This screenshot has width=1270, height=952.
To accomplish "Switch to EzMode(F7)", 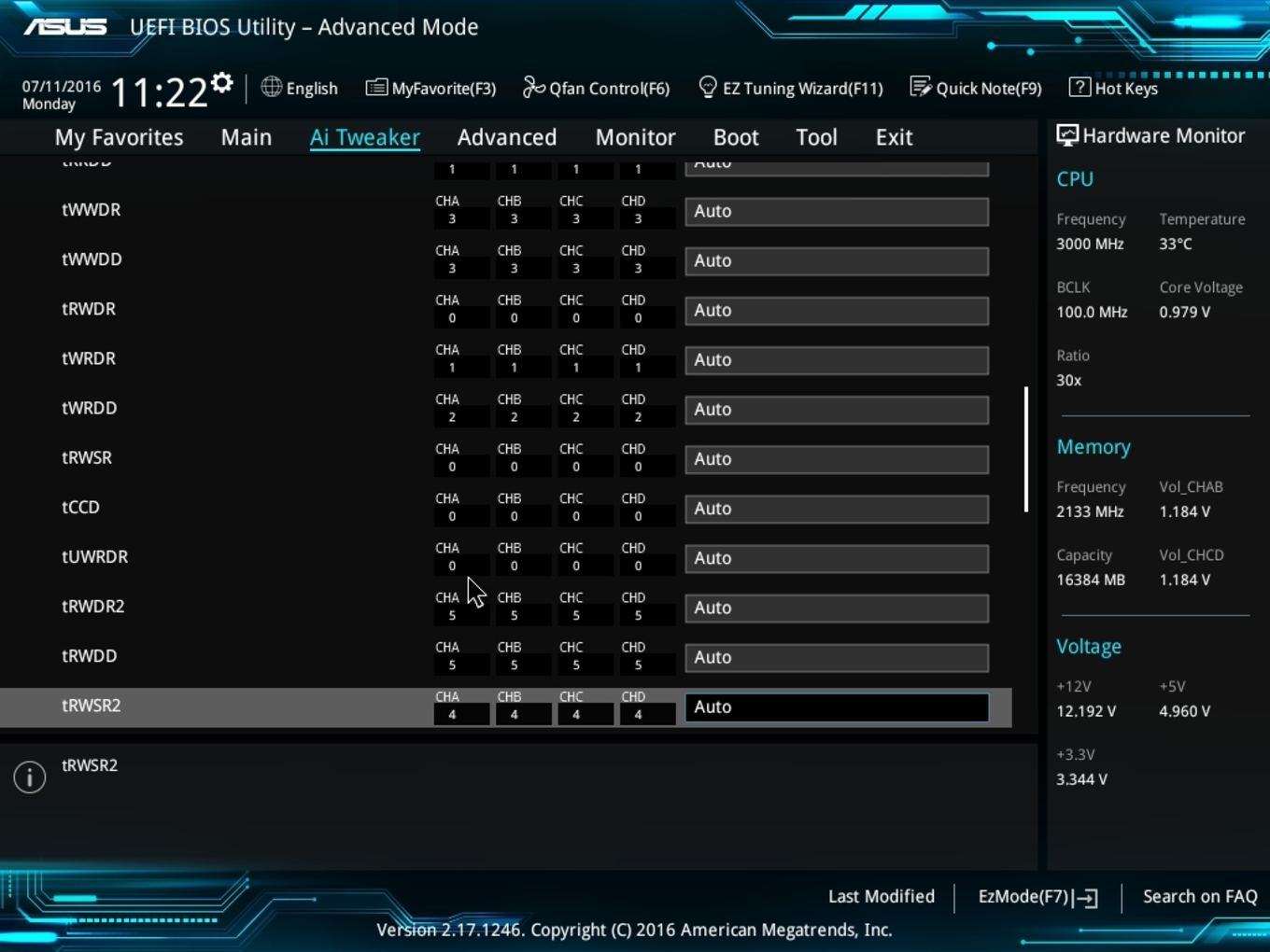I will point(1037,897).
